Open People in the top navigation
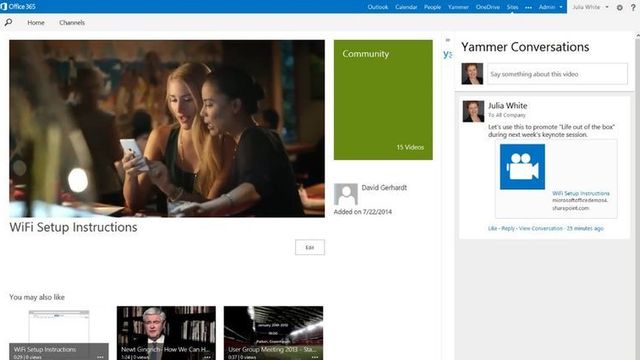 click(432, 7)
